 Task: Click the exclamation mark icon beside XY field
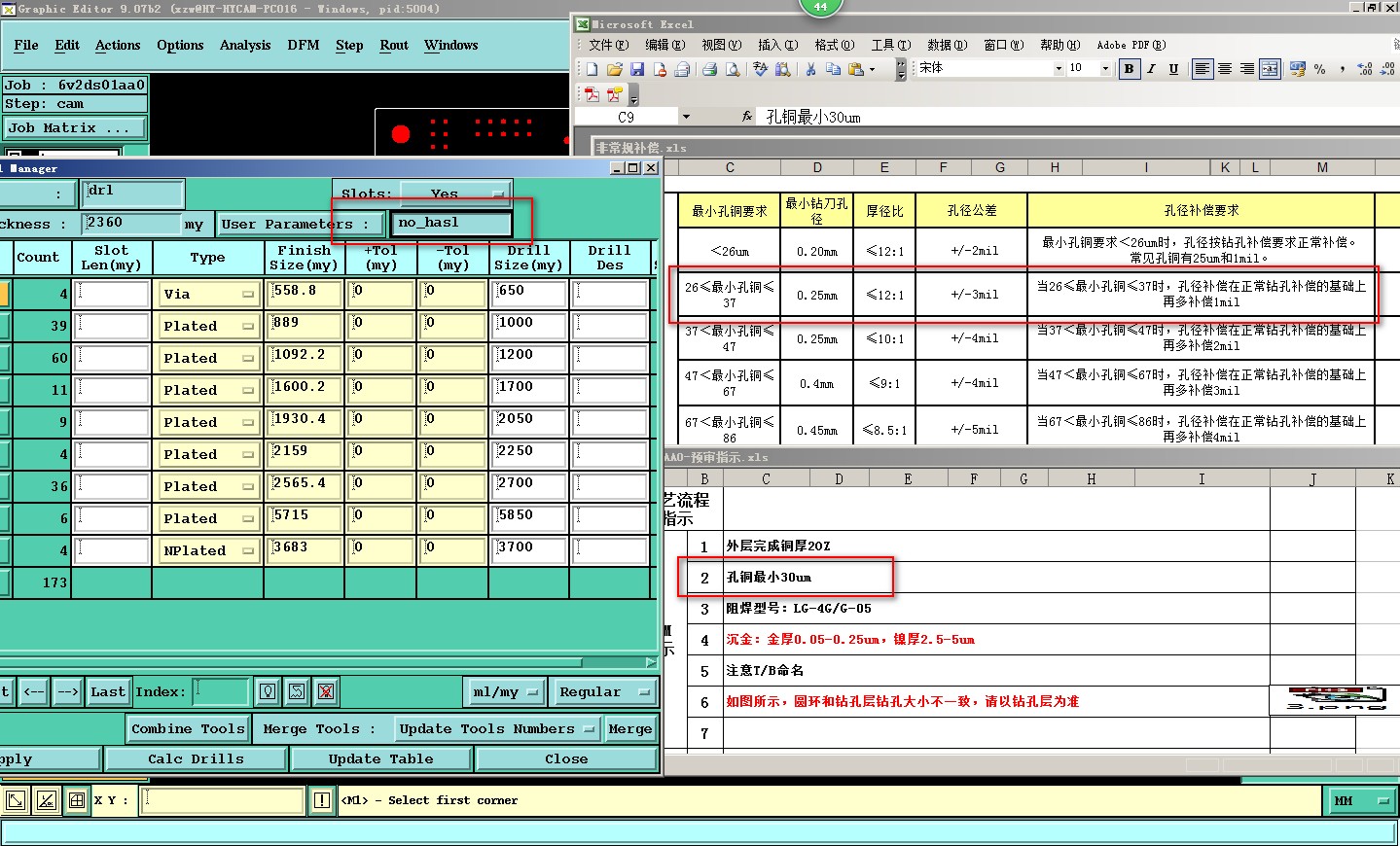322,800
